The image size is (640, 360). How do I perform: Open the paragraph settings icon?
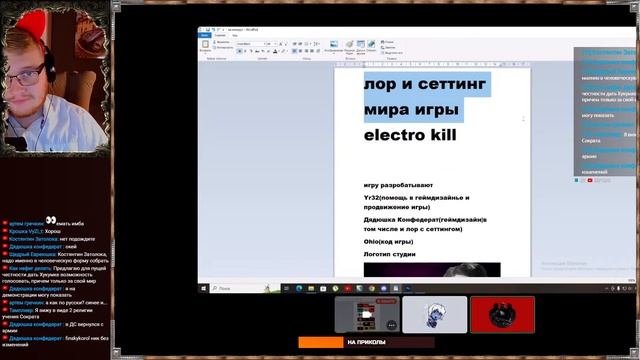[x=318, y=51]
